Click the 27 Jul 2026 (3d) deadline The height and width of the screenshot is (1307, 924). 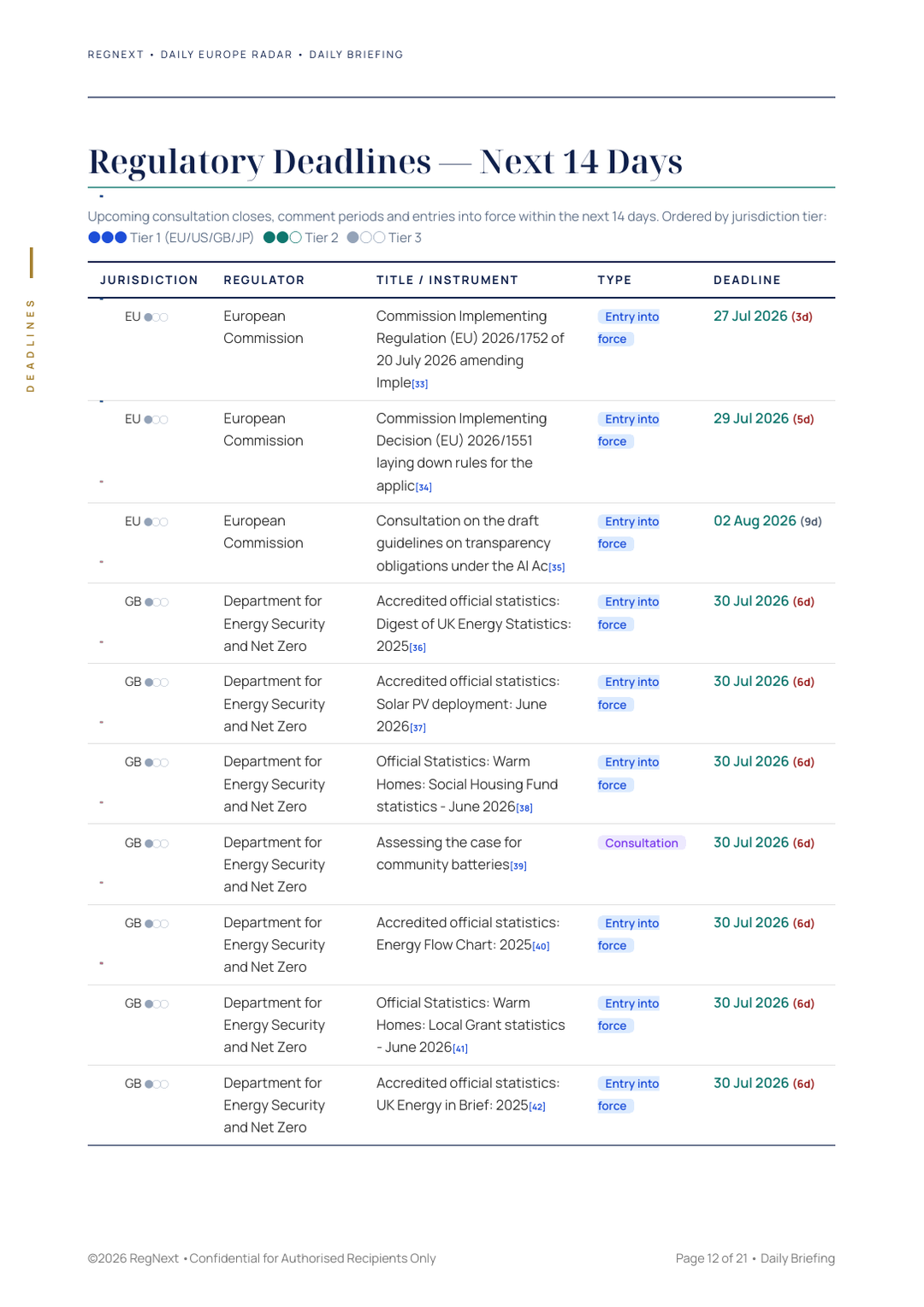click(x=763, y=316)
